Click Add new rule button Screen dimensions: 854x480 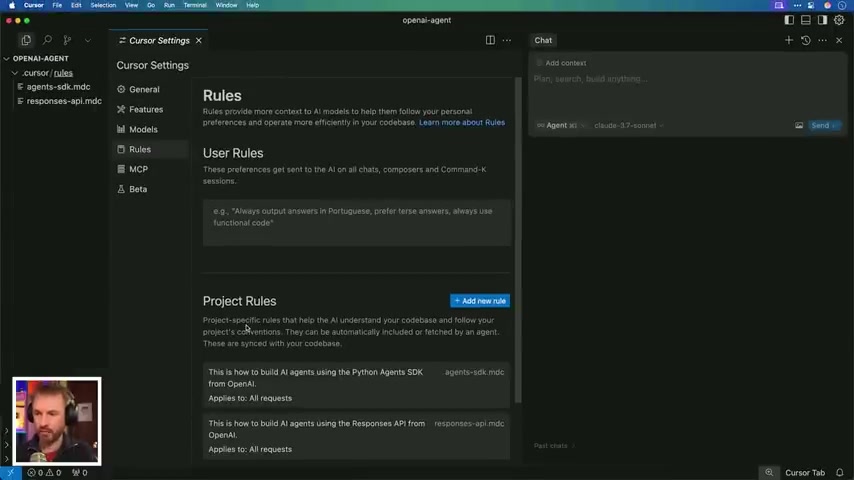(480, 301)
